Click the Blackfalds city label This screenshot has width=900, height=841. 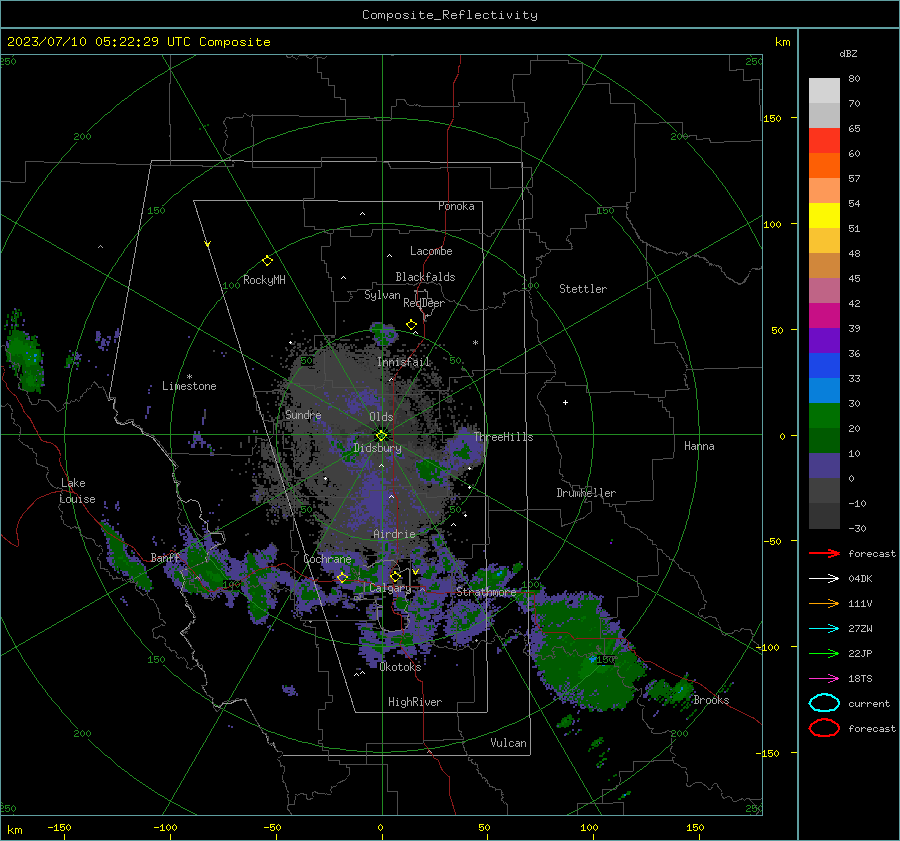[425, 277]
